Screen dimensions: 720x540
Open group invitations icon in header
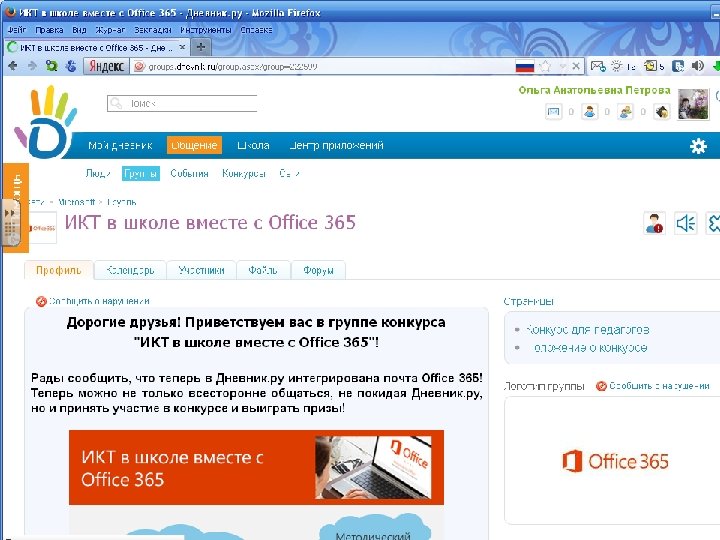[x=625, y=112]
